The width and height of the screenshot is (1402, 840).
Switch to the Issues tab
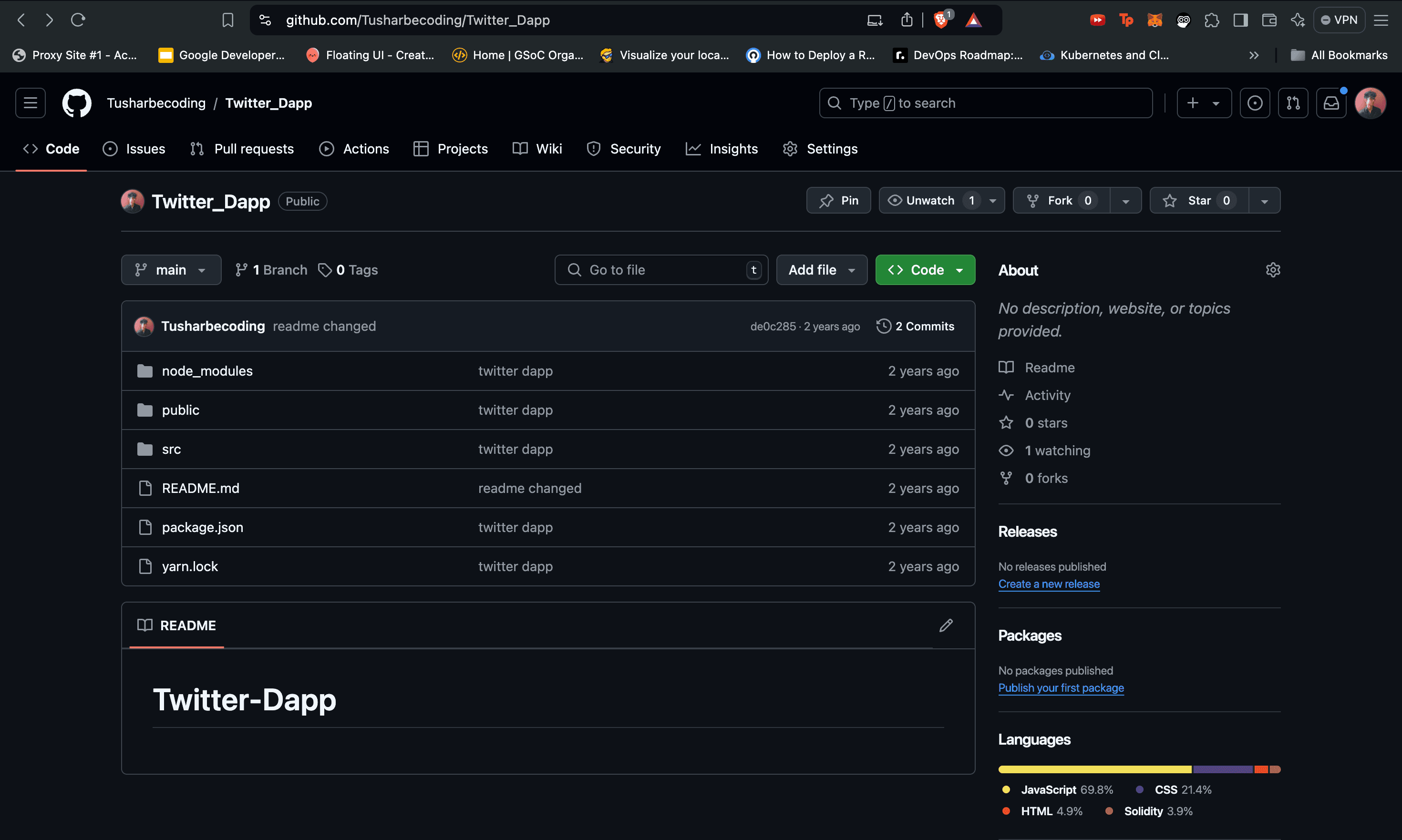point(134,149)
